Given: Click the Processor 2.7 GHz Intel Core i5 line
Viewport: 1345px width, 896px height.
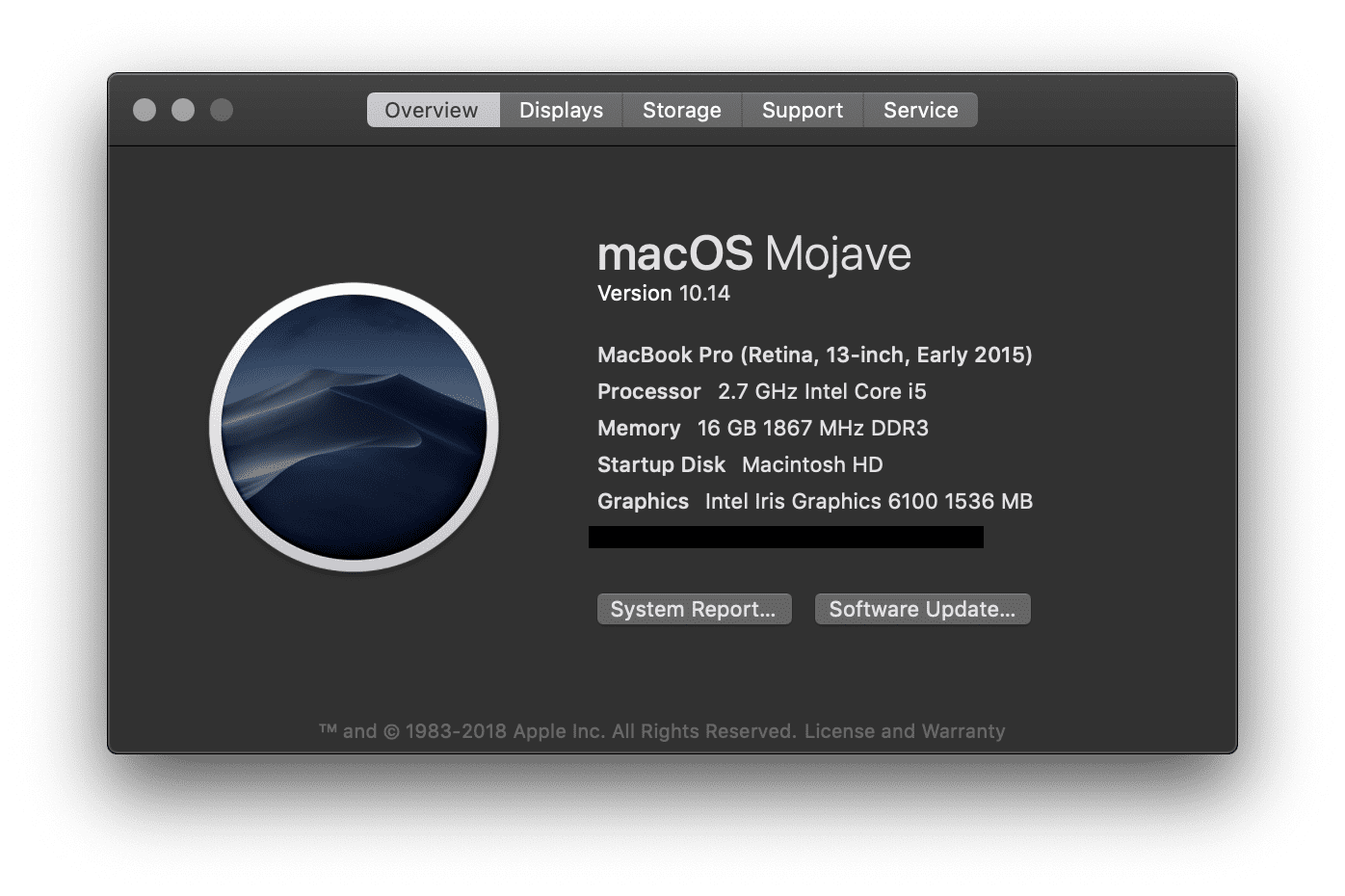Looking at the screenshot, I should pos(761,391).
